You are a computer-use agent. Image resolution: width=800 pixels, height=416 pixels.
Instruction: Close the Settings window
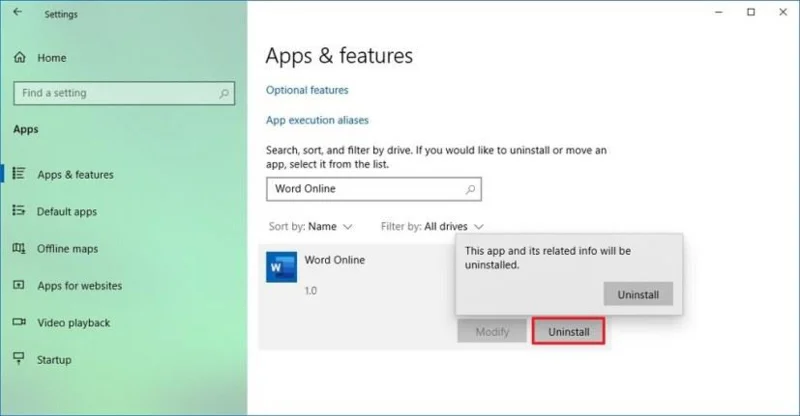(783, 12)
